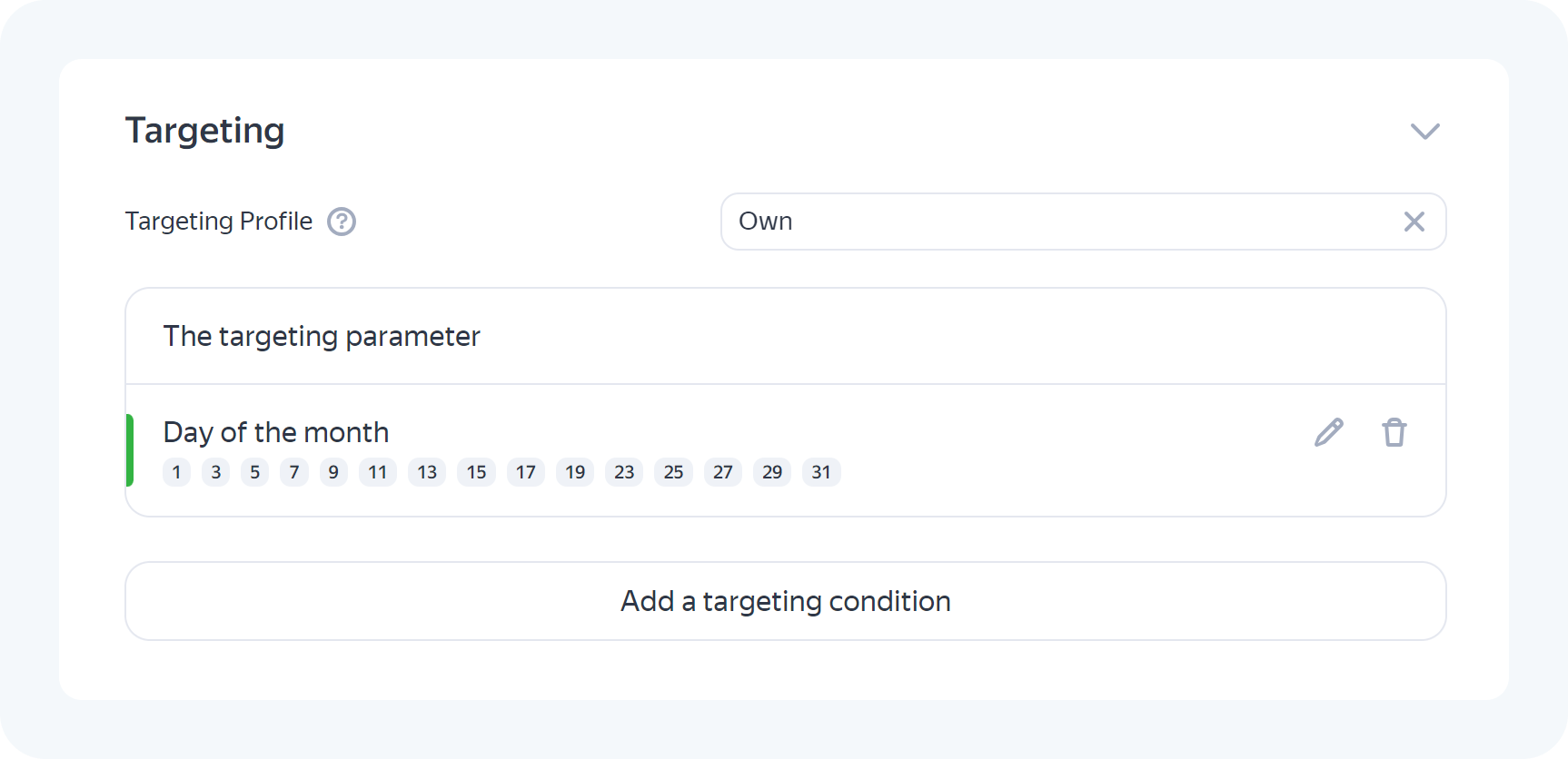Select the day 1 chip
This screenshot has width=1568, height=759.
(176, 472)
